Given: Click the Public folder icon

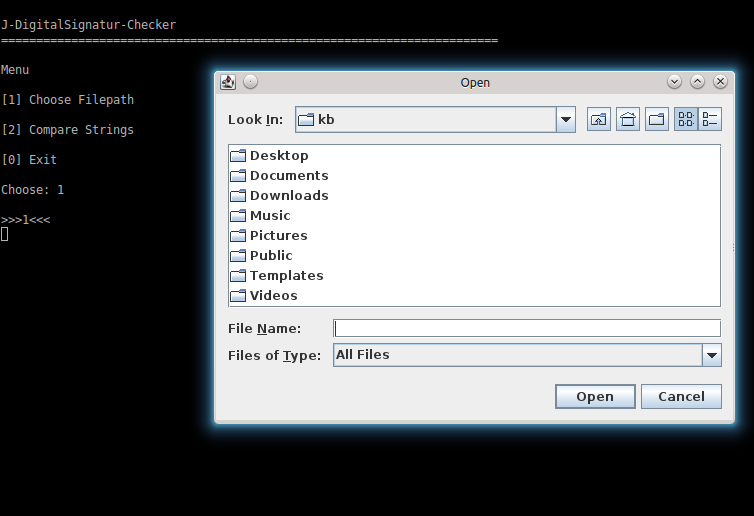Looking at the screenshot, I should [238, 255].
